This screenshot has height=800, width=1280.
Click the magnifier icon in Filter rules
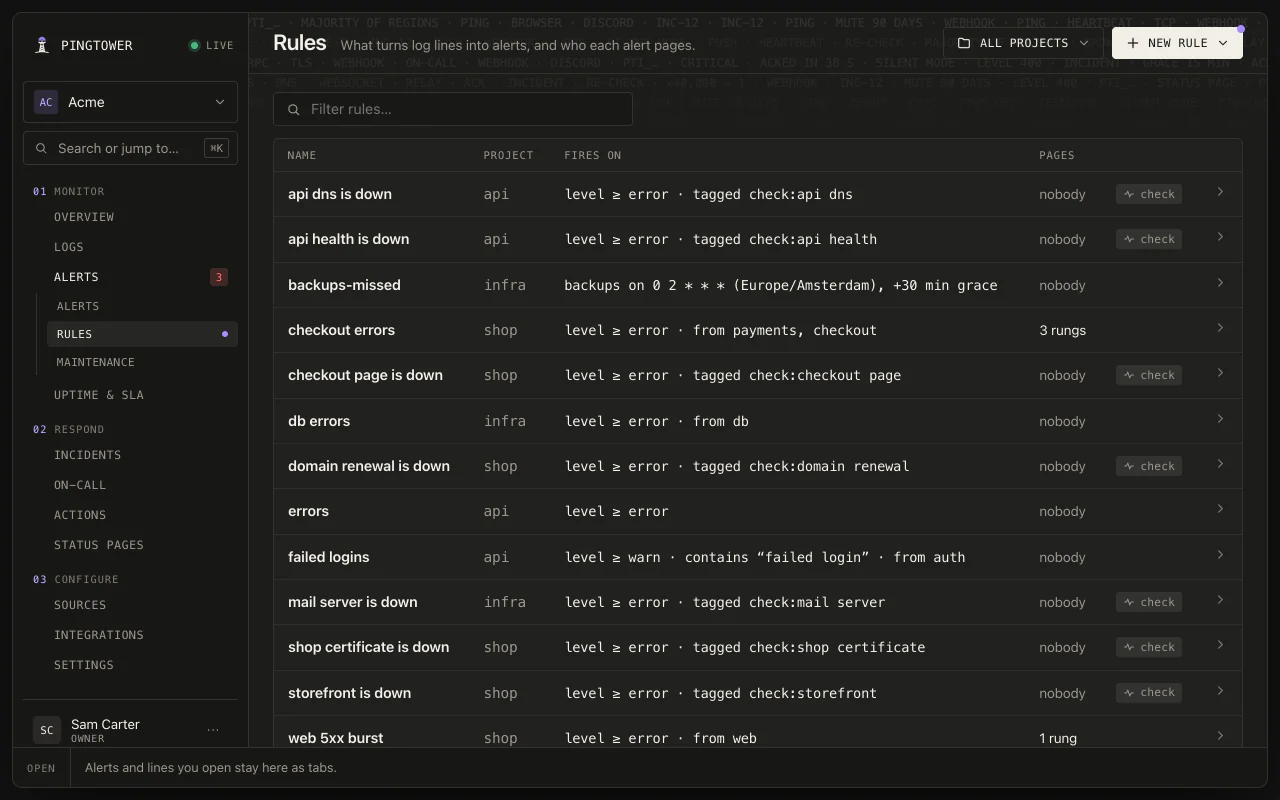[x=294, y=109]
